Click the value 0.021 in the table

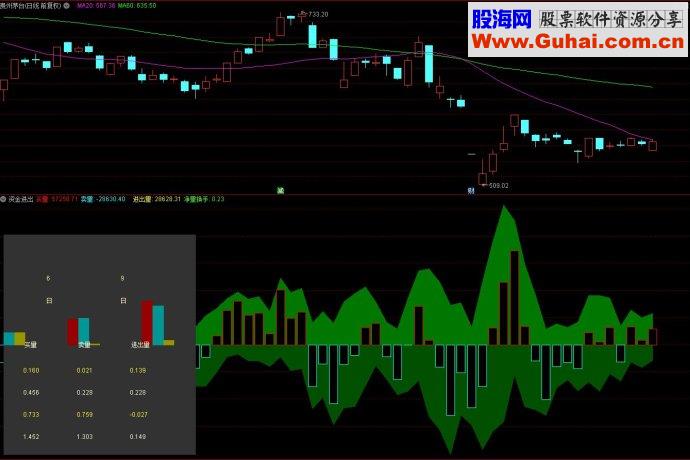(x=84, y=371)
